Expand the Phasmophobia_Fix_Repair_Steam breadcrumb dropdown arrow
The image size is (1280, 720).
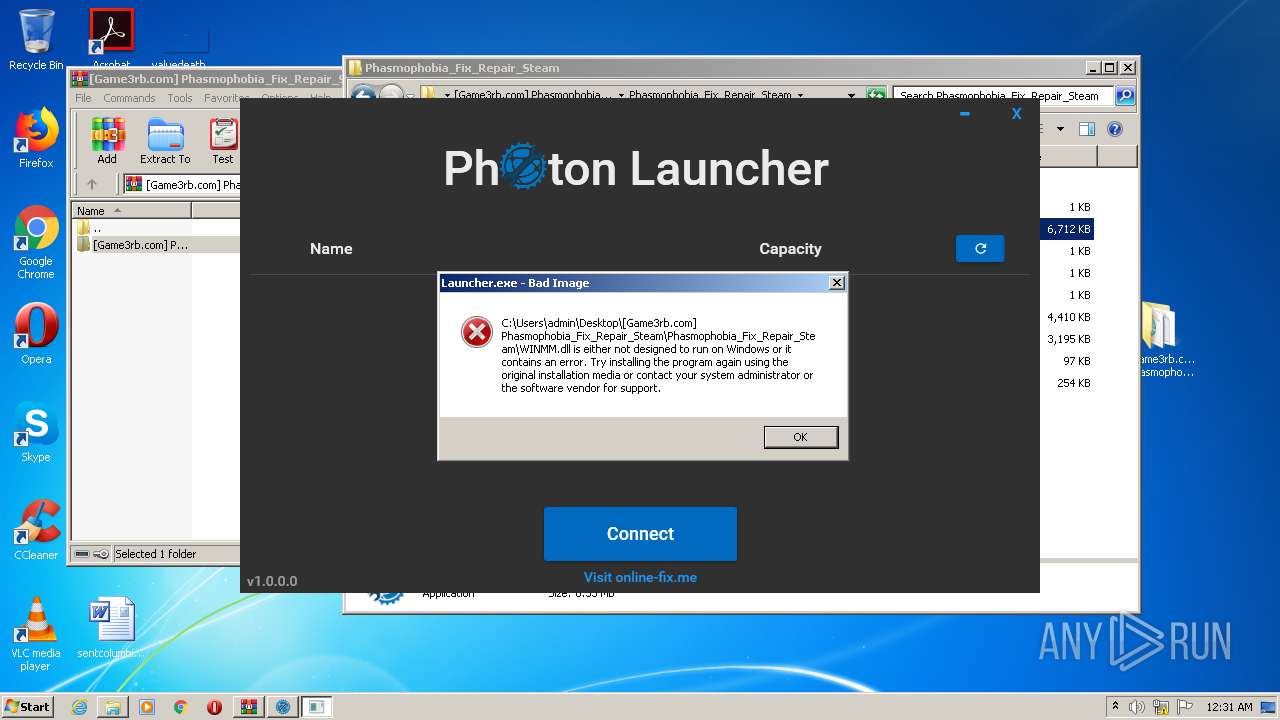click(800, 96)
